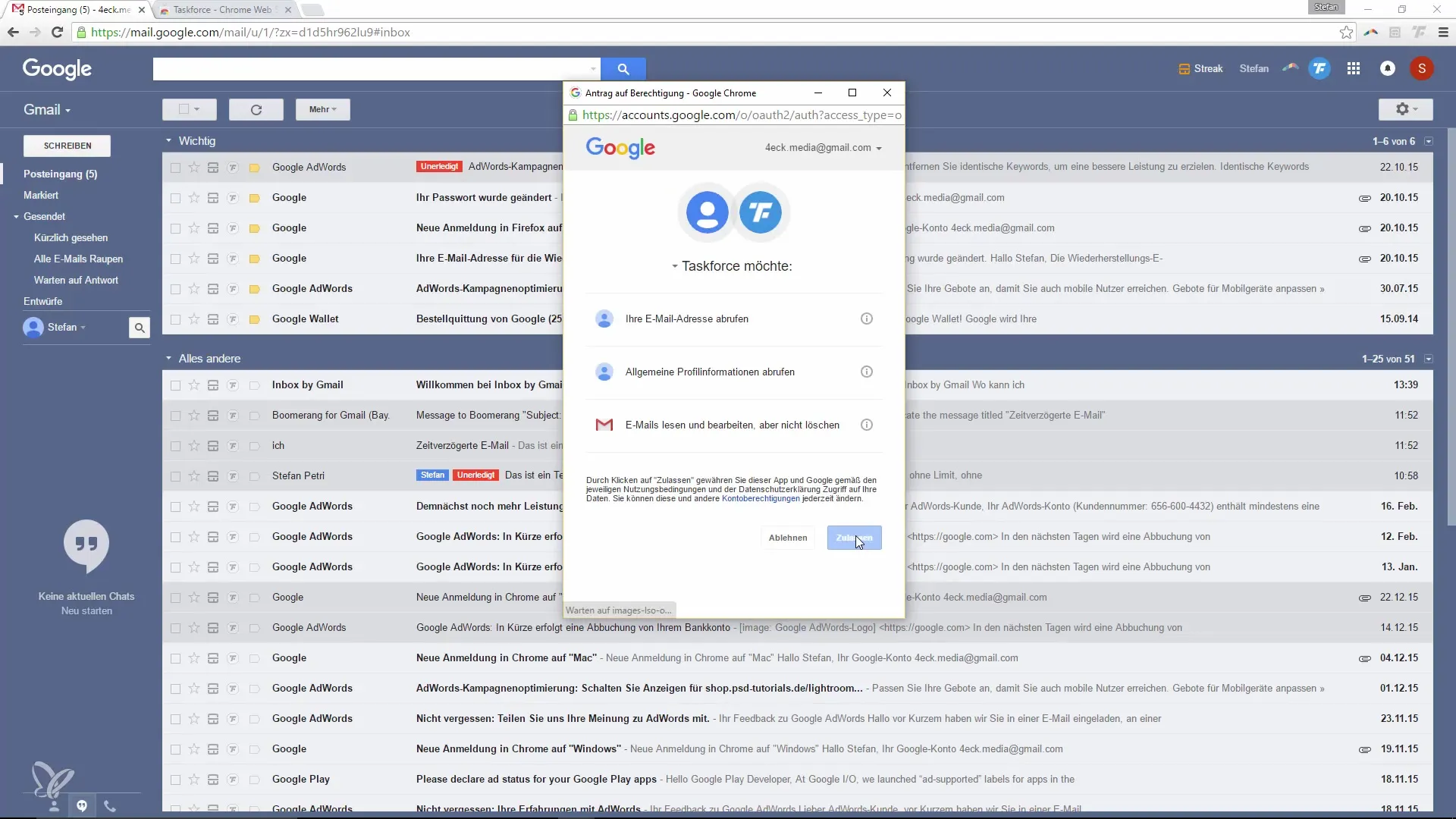Click importance marker on Google Wallet row
The height and width of the screenshot is (819, 1456).
[255, 318]
